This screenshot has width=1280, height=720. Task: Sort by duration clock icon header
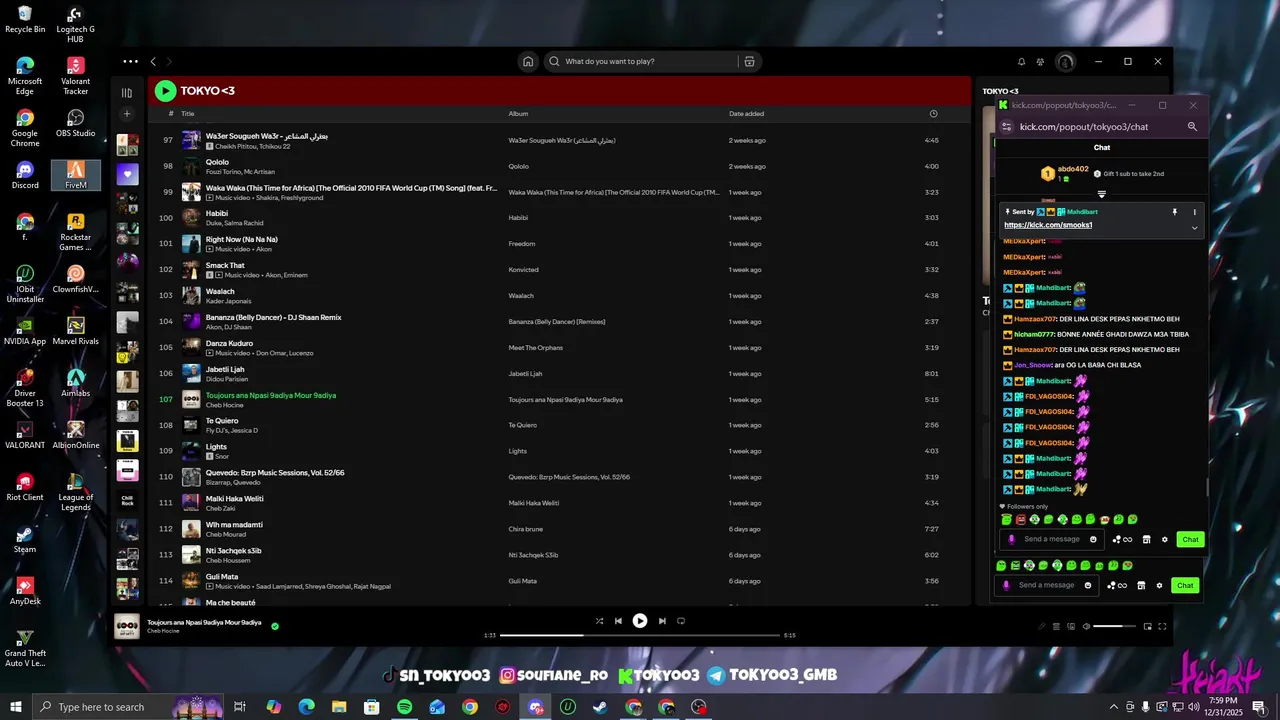(x=934, y=113)
